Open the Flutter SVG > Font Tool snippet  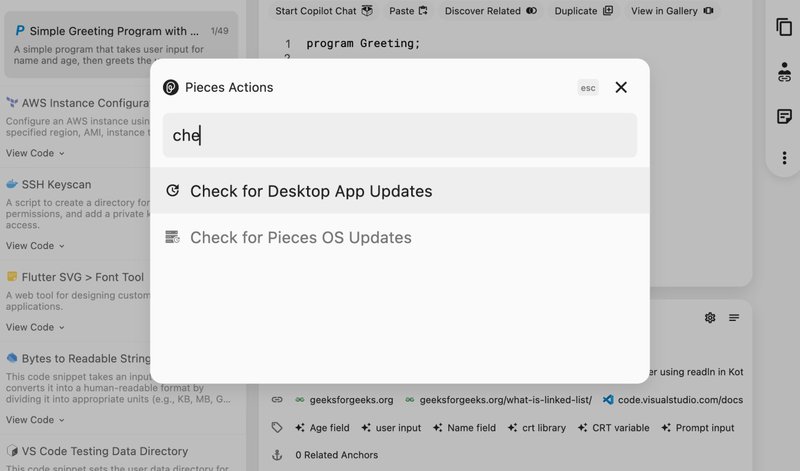point(83,277)
